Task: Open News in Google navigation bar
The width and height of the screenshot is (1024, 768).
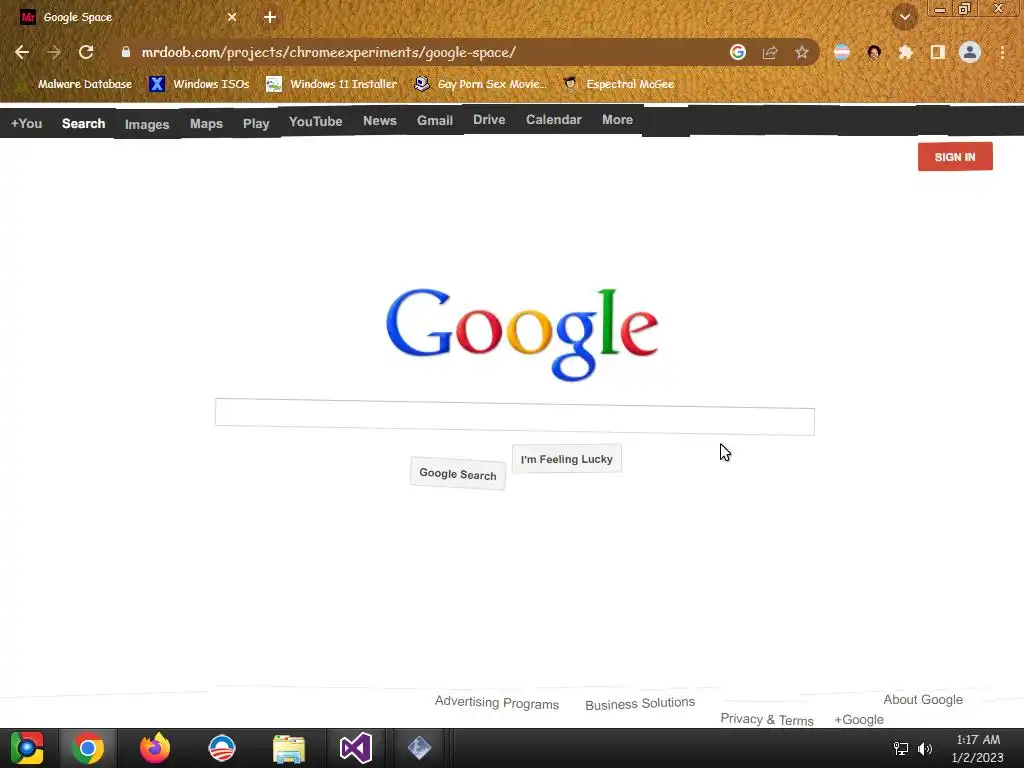Action: [x=380, y=121]
